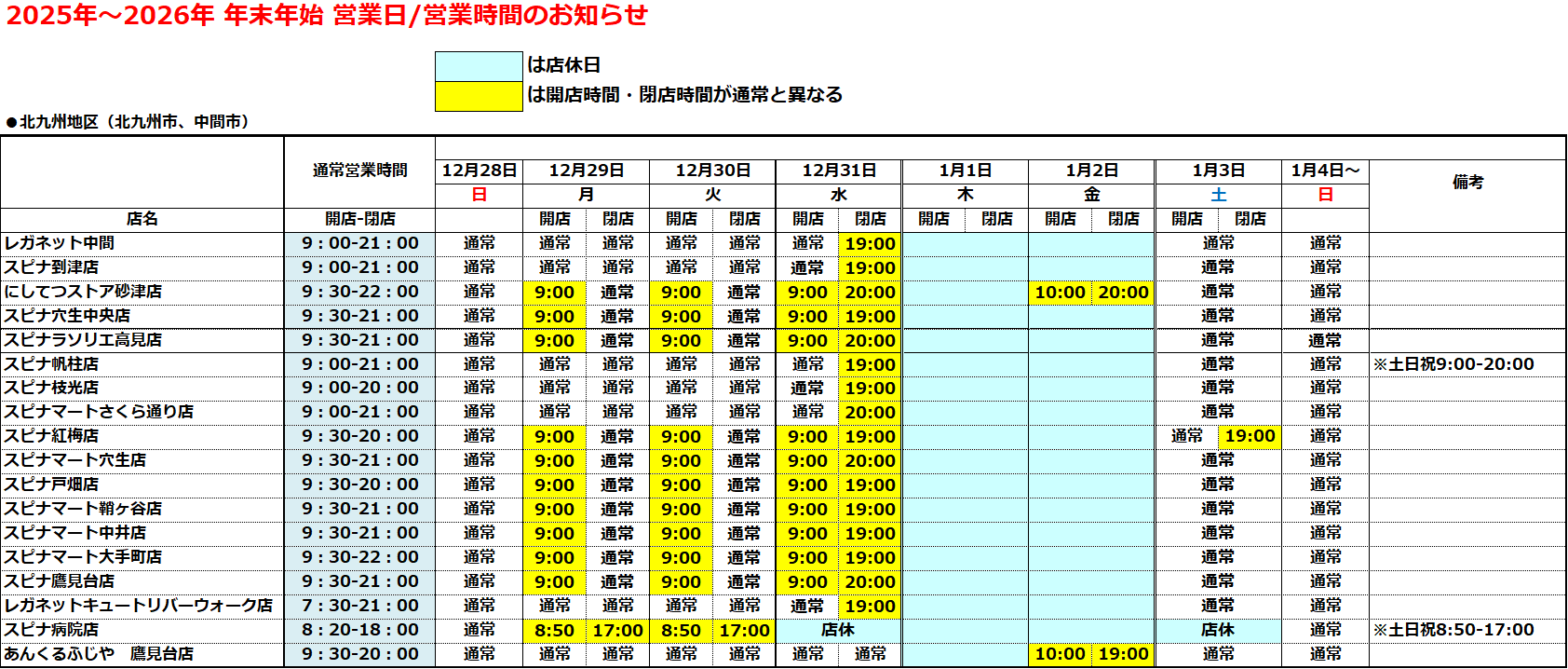Click the yellow changed-hours legend swatch
Screen dimensions: 1568x669
point(479,96)
